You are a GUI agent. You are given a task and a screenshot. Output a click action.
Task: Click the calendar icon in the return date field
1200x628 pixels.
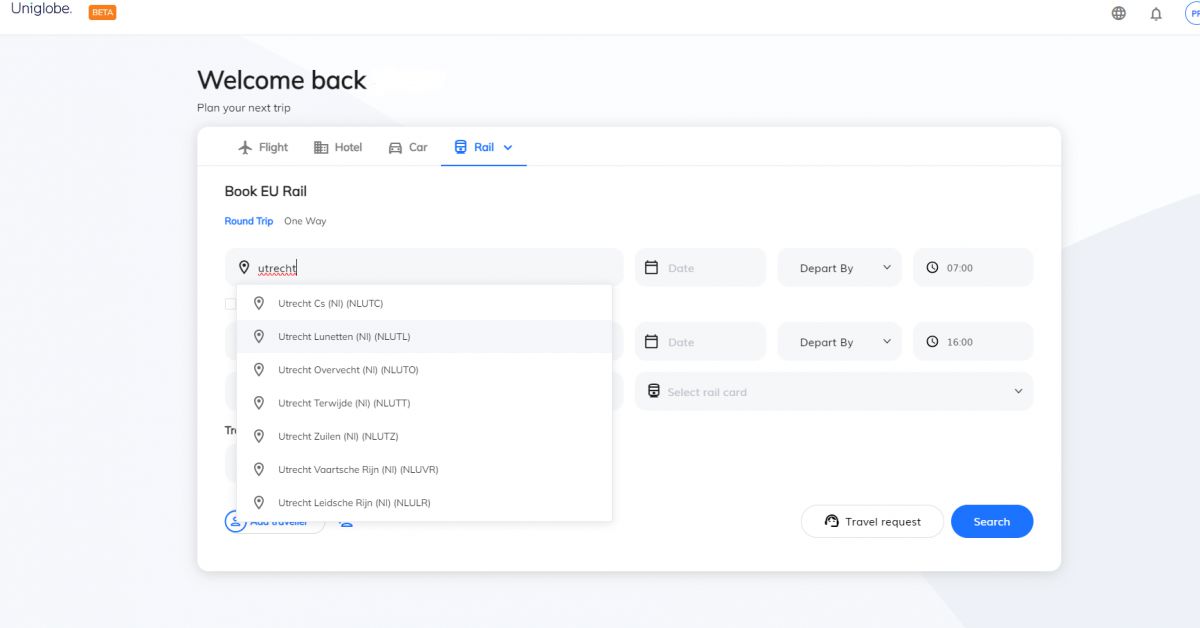point(651,342)
